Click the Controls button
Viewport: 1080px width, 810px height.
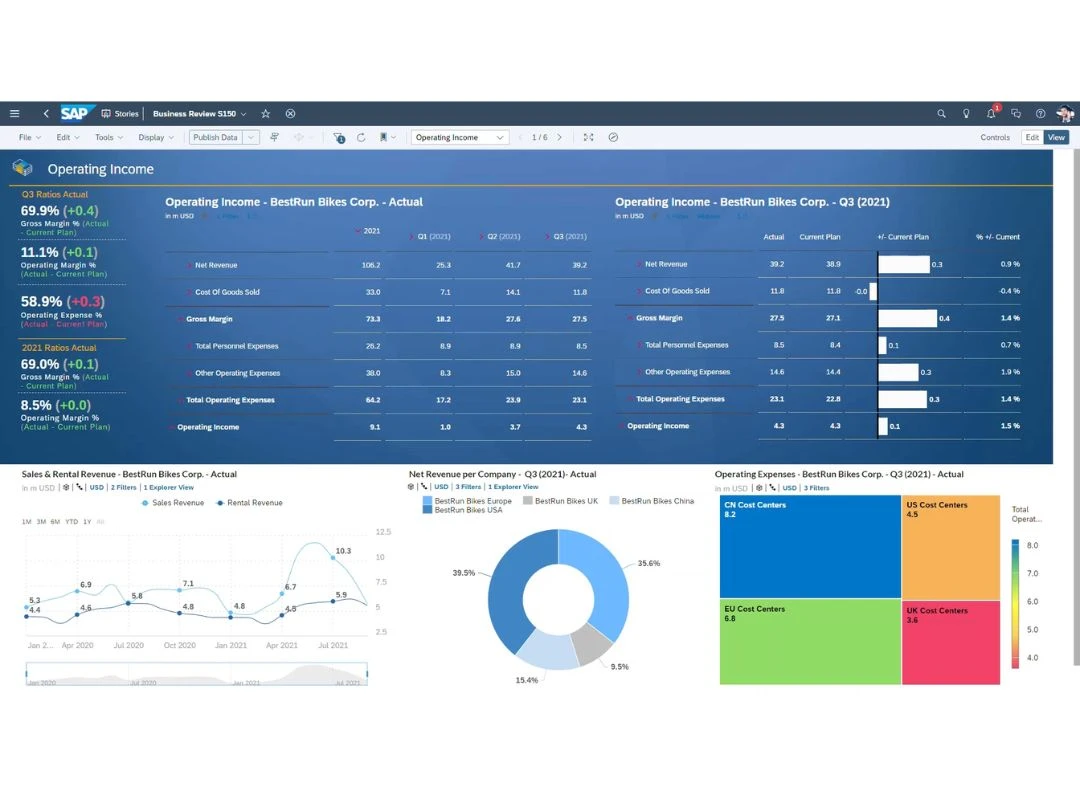point(994,138)
